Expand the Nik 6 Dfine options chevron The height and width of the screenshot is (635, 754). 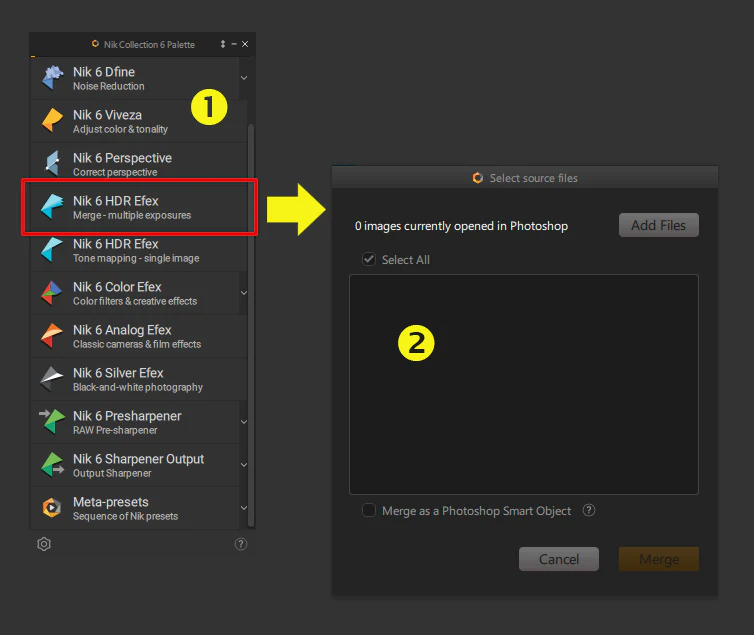pos(244,78)
